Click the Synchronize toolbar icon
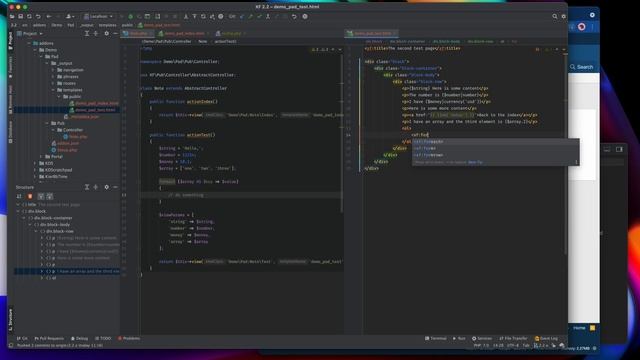This screenshot has width=640, height=360. click(x=29, y=16)
